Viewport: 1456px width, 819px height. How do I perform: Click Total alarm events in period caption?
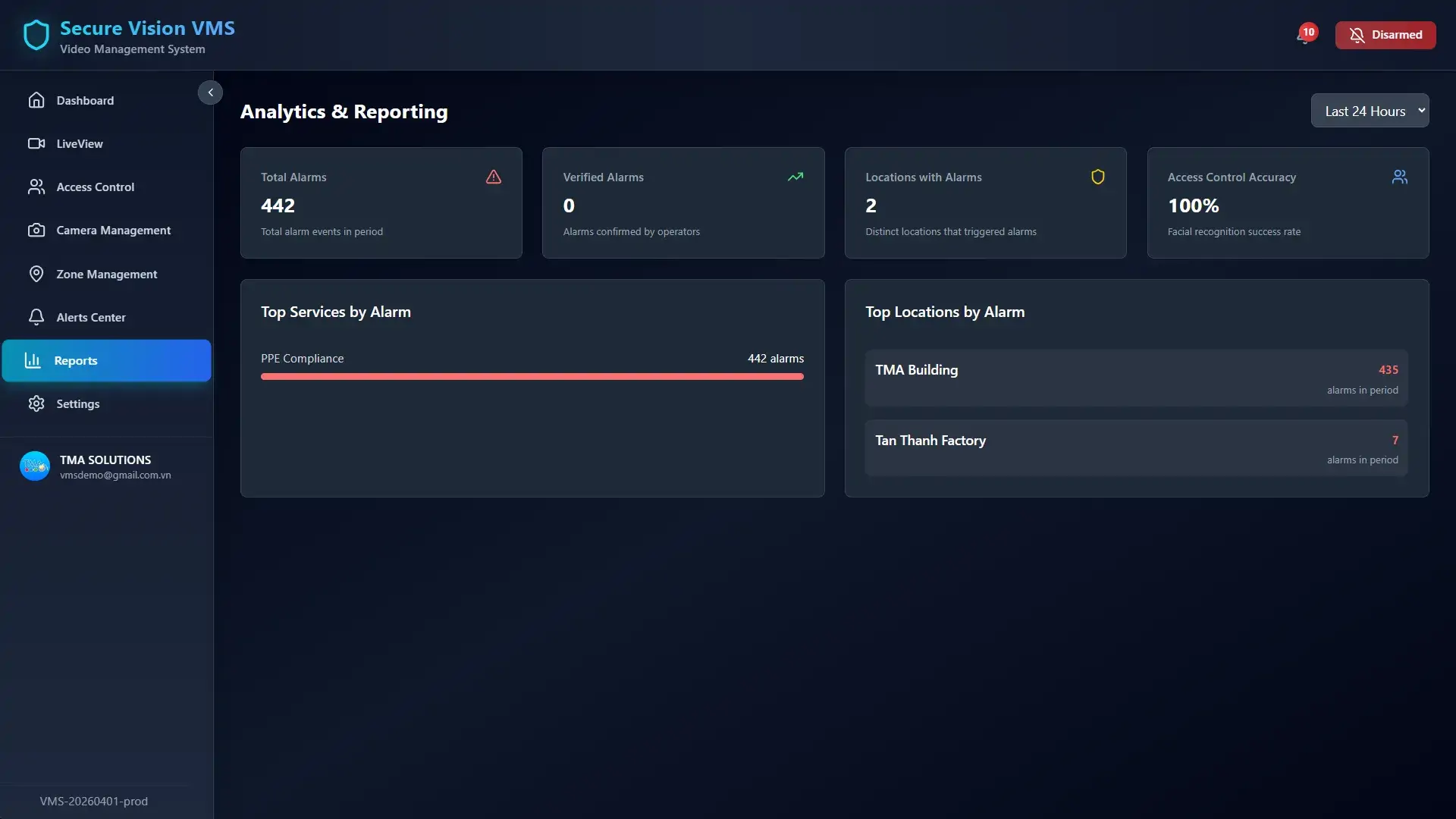(x=322, y=231)
